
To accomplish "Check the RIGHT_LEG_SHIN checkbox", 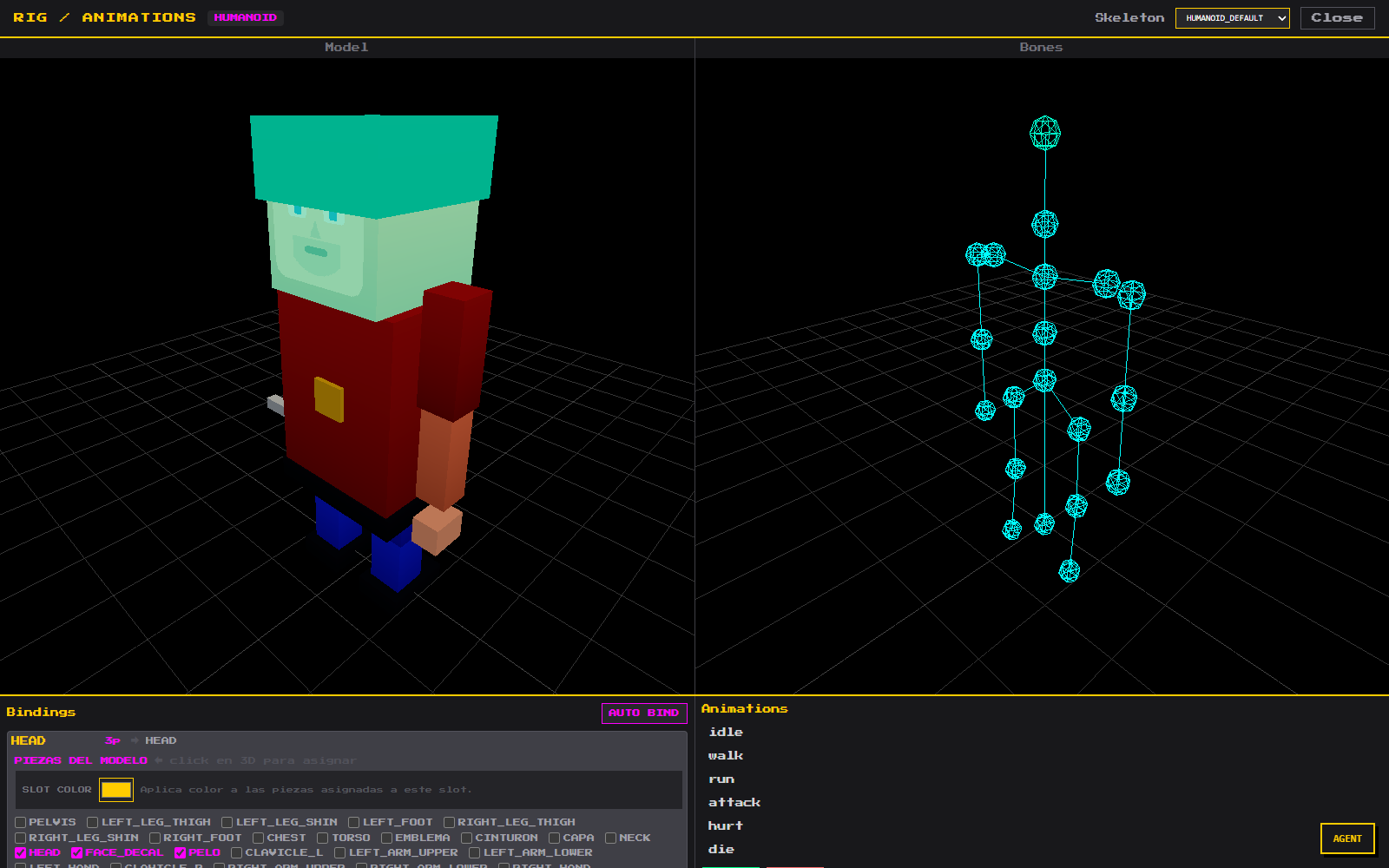I will [21, 838].
